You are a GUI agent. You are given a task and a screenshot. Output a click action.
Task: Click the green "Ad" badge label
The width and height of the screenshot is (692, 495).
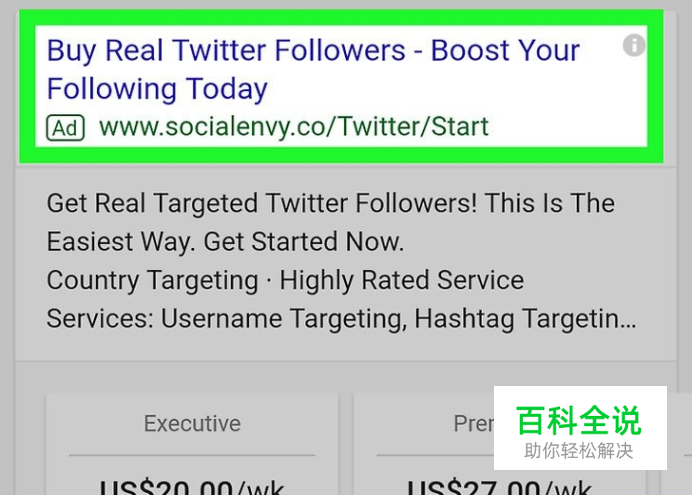click(x=65, y=128)
